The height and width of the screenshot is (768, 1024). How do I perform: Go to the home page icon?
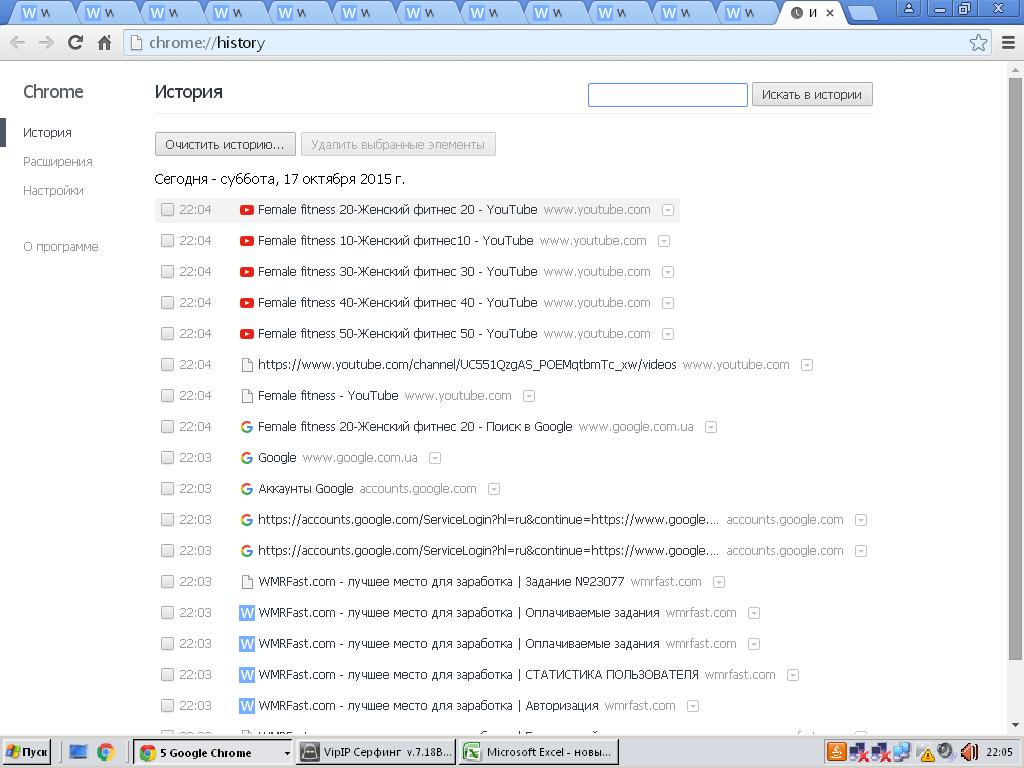click(104, 43)
